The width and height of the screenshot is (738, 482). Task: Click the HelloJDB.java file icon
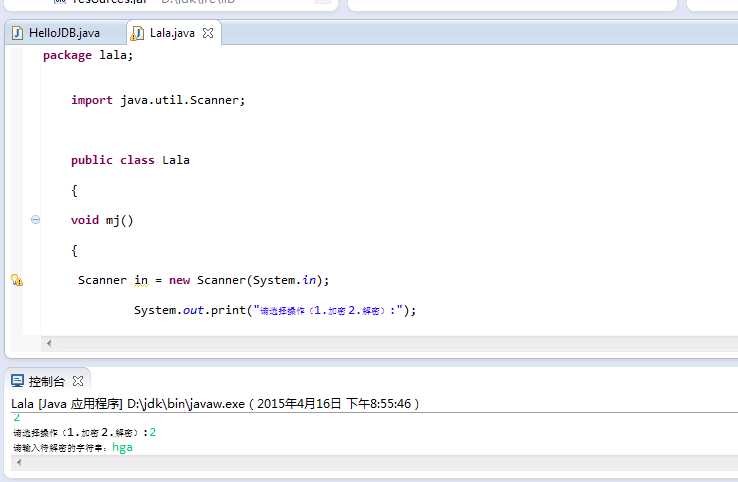click(x=17, y=33)
